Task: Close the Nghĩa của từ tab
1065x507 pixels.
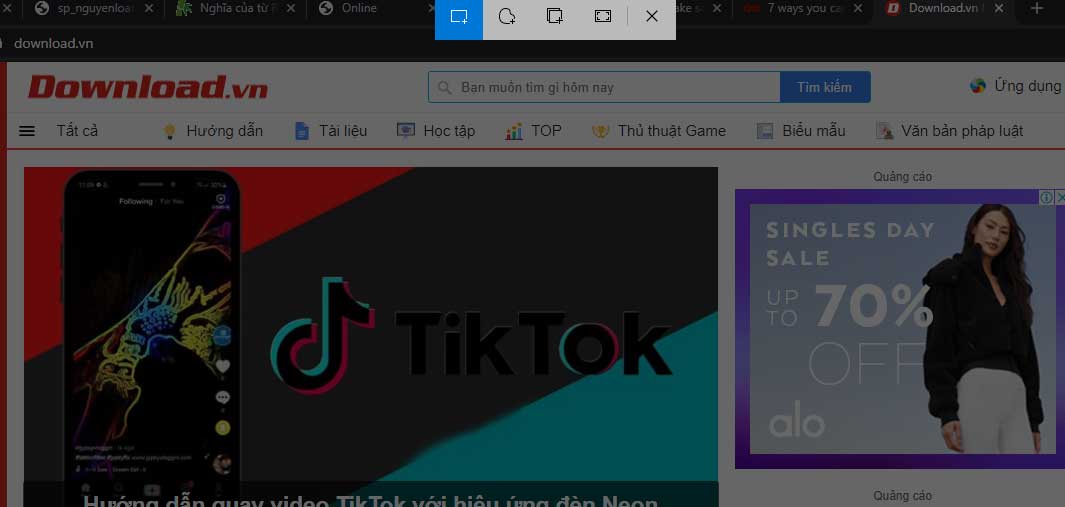Action: pos(291,8)
